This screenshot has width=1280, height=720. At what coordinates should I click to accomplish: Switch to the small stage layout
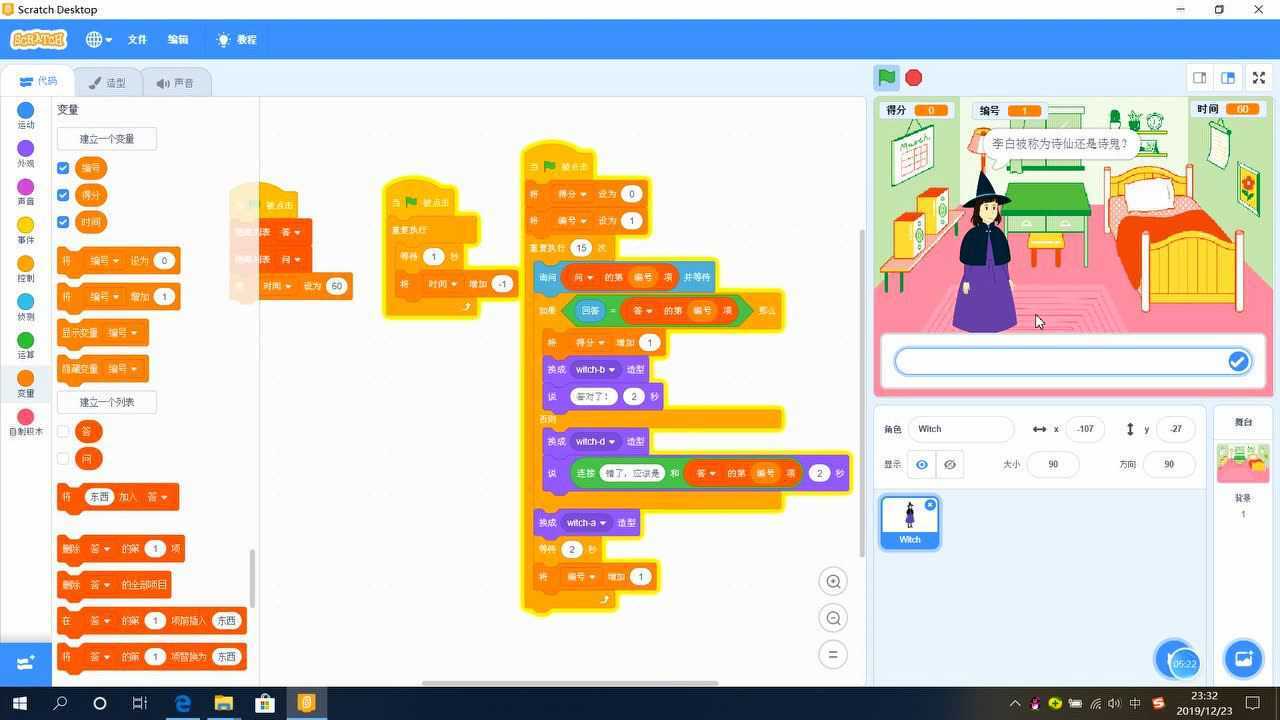(x=1199, y=78)
